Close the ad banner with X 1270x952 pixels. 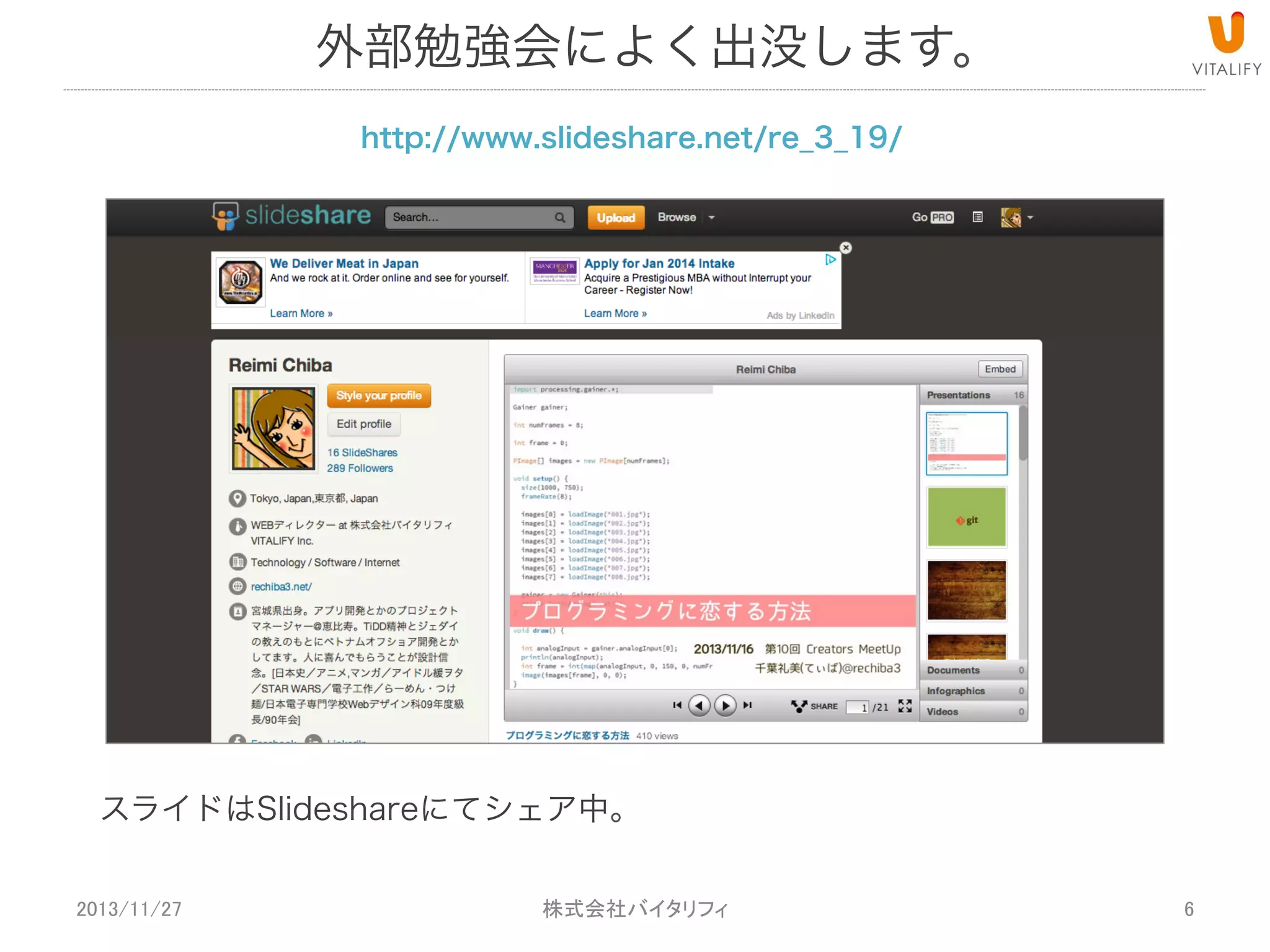pos(846,248)
